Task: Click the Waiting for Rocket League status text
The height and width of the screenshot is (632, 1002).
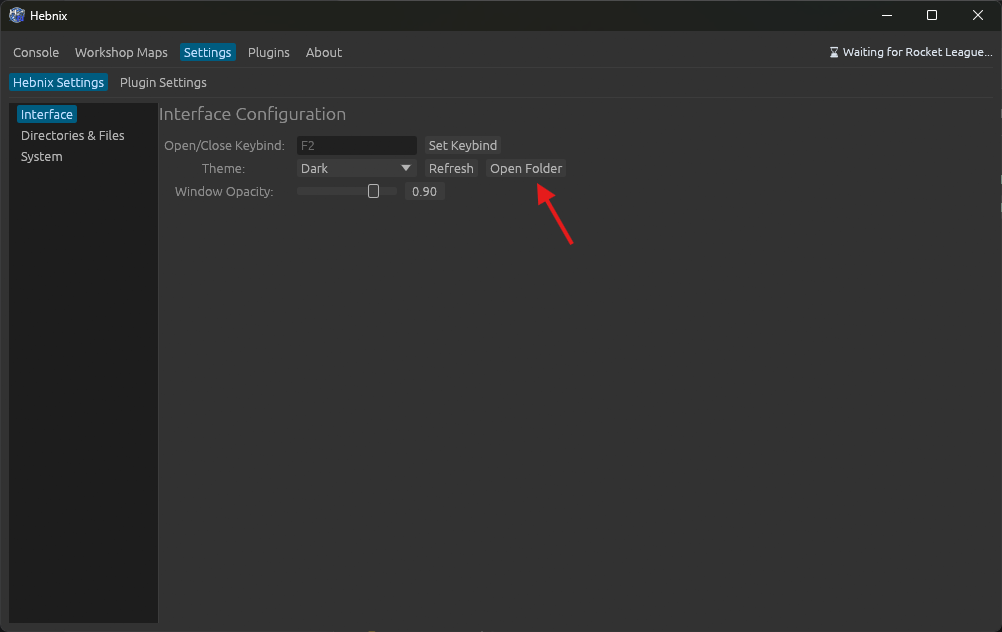Action: tap(918, 52)
